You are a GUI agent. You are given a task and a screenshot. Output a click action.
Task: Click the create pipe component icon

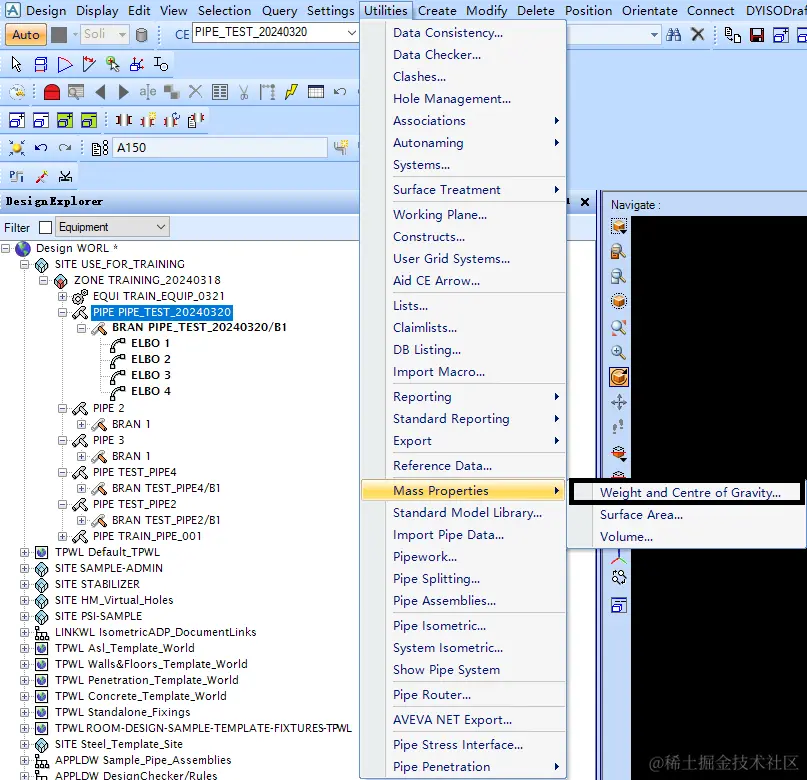coord(341,148)
